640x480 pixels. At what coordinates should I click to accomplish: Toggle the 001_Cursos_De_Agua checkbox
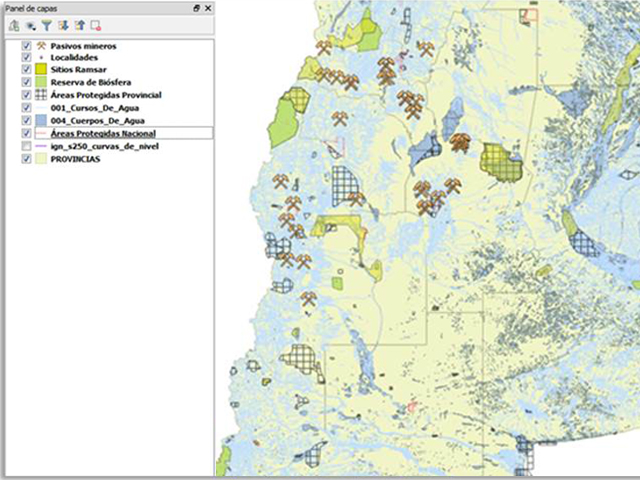(27, 108)
